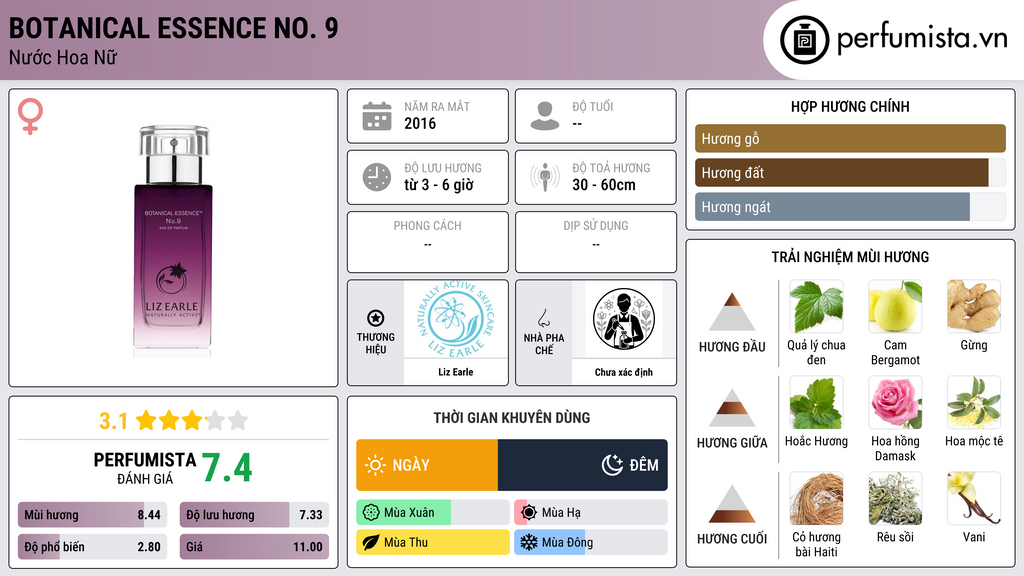Image resolution: width=1024 pixels, height=576 pixels.
Task: Click the Hương cuối pyramid icon
Action: [x=732, y=504]
